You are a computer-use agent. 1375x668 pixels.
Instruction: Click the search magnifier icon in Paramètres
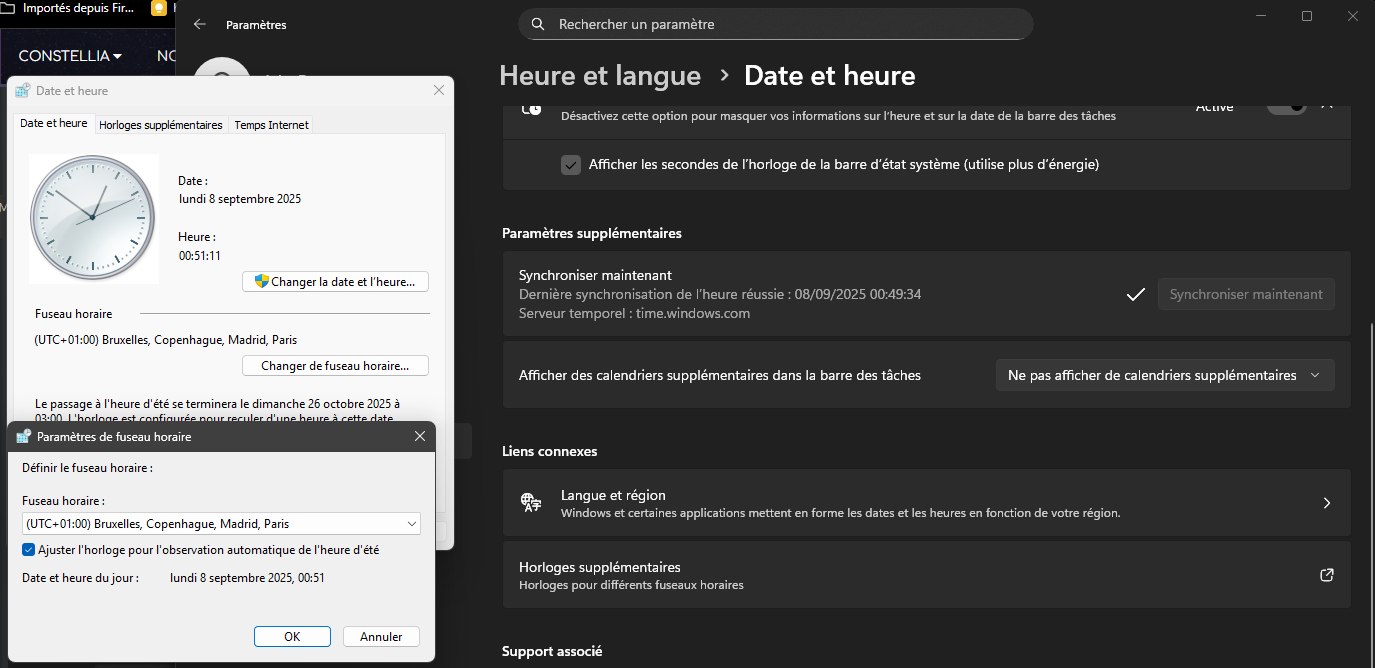(x=538, y=24)
